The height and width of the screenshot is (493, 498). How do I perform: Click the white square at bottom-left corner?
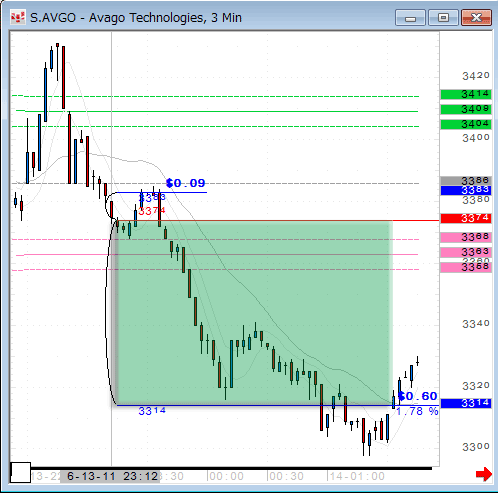pos(21,472)
